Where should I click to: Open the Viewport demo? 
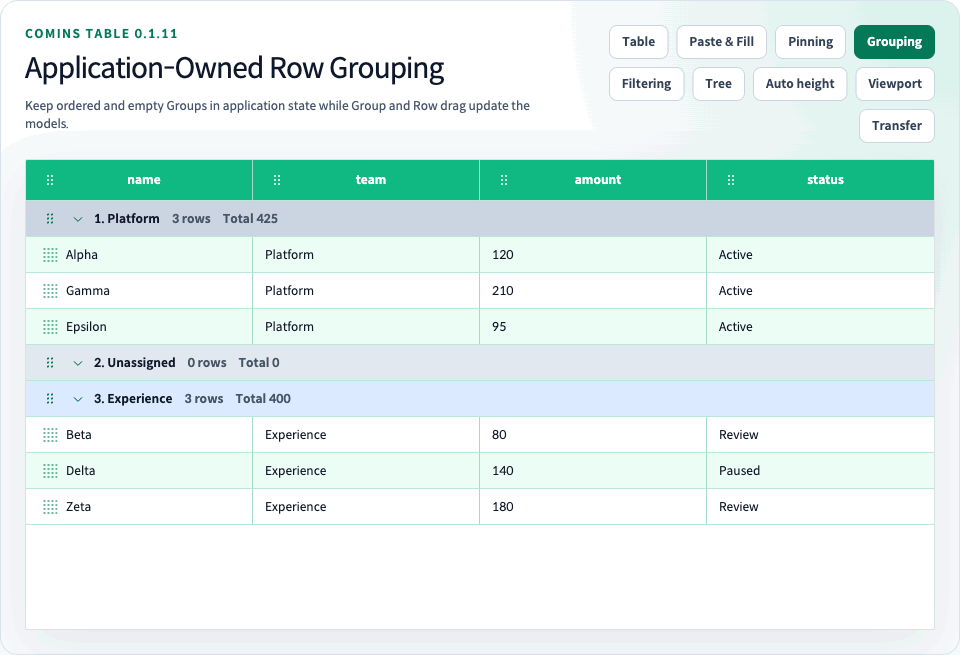[895, 84]
